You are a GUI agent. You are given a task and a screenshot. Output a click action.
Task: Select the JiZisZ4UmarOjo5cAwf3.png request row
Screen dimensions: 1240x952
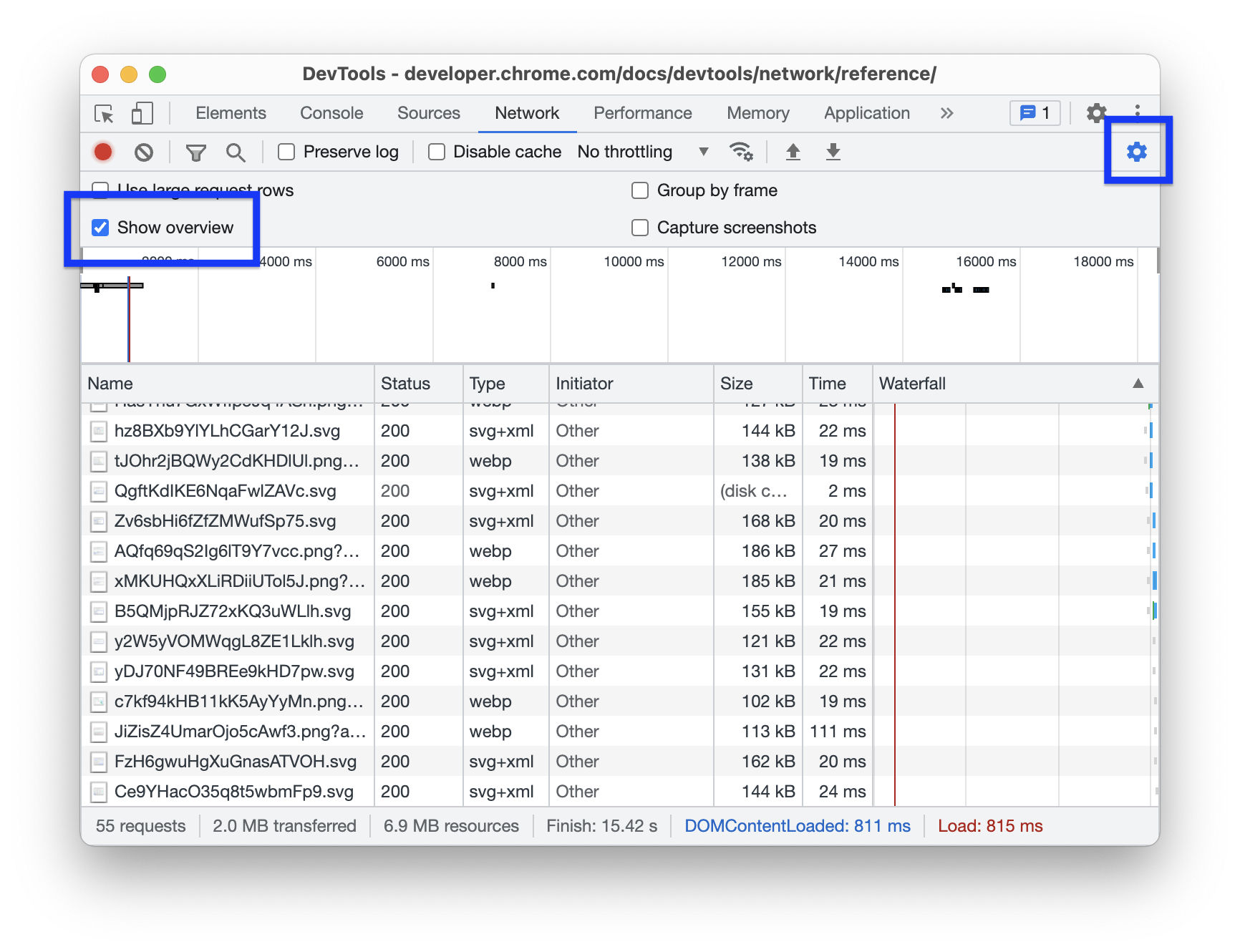[x=240, y=732]
